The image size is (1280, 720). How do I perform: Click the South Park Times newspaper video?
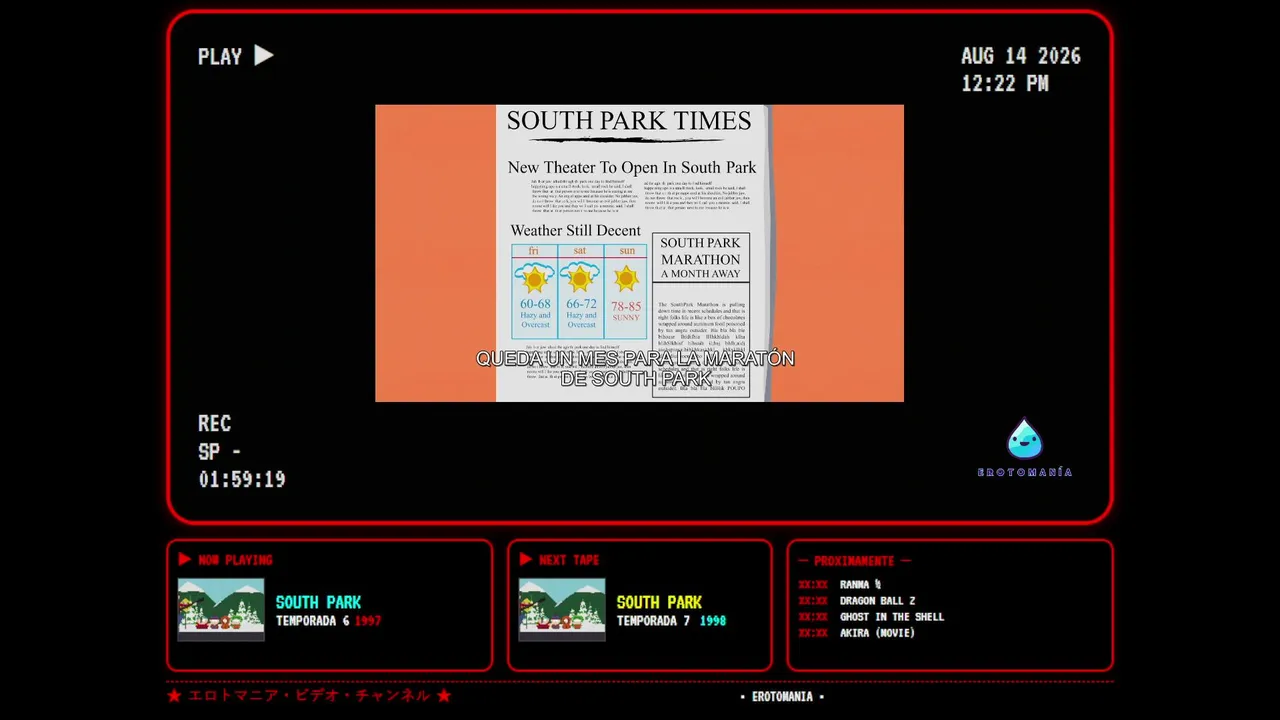click(x=639, y=253)
